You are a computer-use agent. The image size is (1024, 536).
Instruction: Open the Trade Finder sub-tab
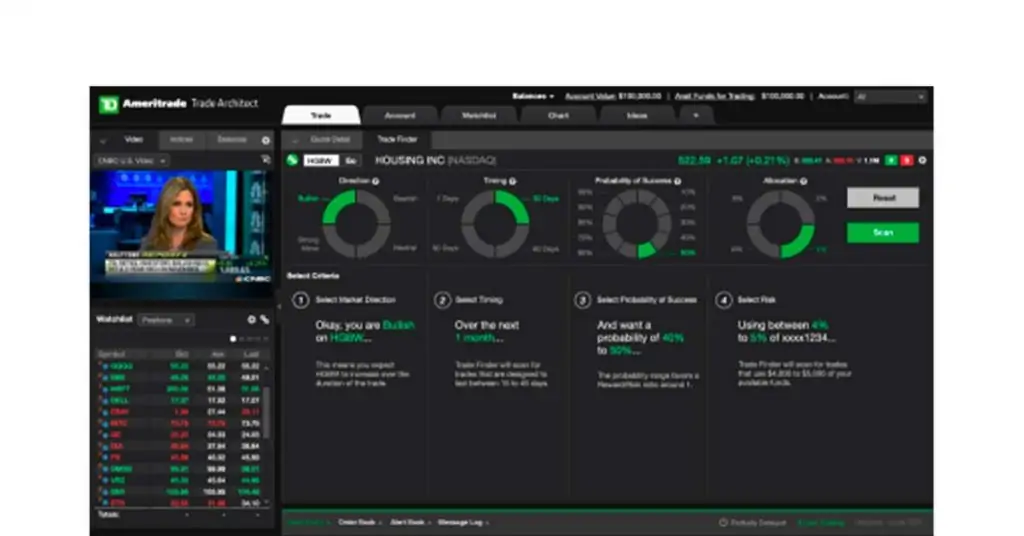click(397, 140)
